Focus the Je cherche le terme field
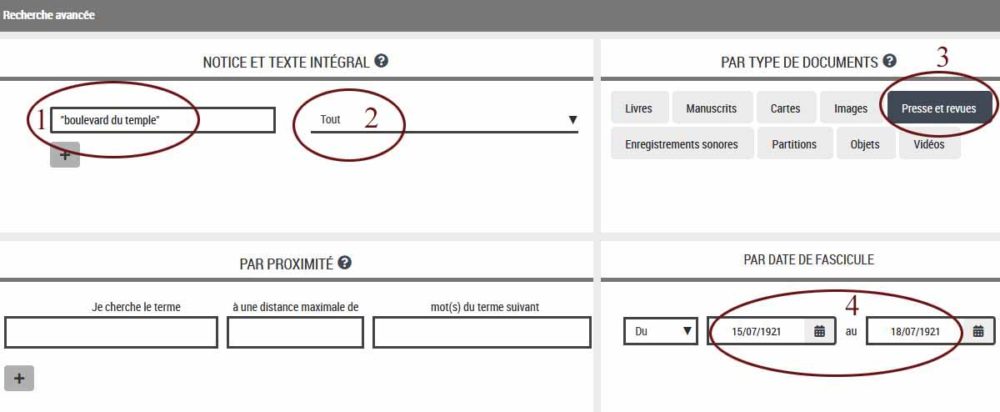Screen dimensions: 1000x412 coord(110,332)
